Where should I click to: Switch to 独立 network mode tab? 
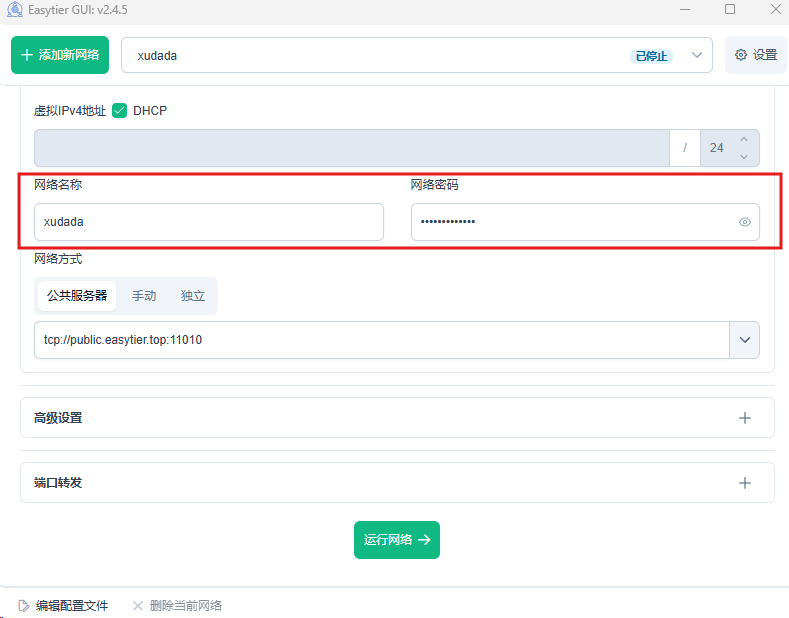[193, 296]
